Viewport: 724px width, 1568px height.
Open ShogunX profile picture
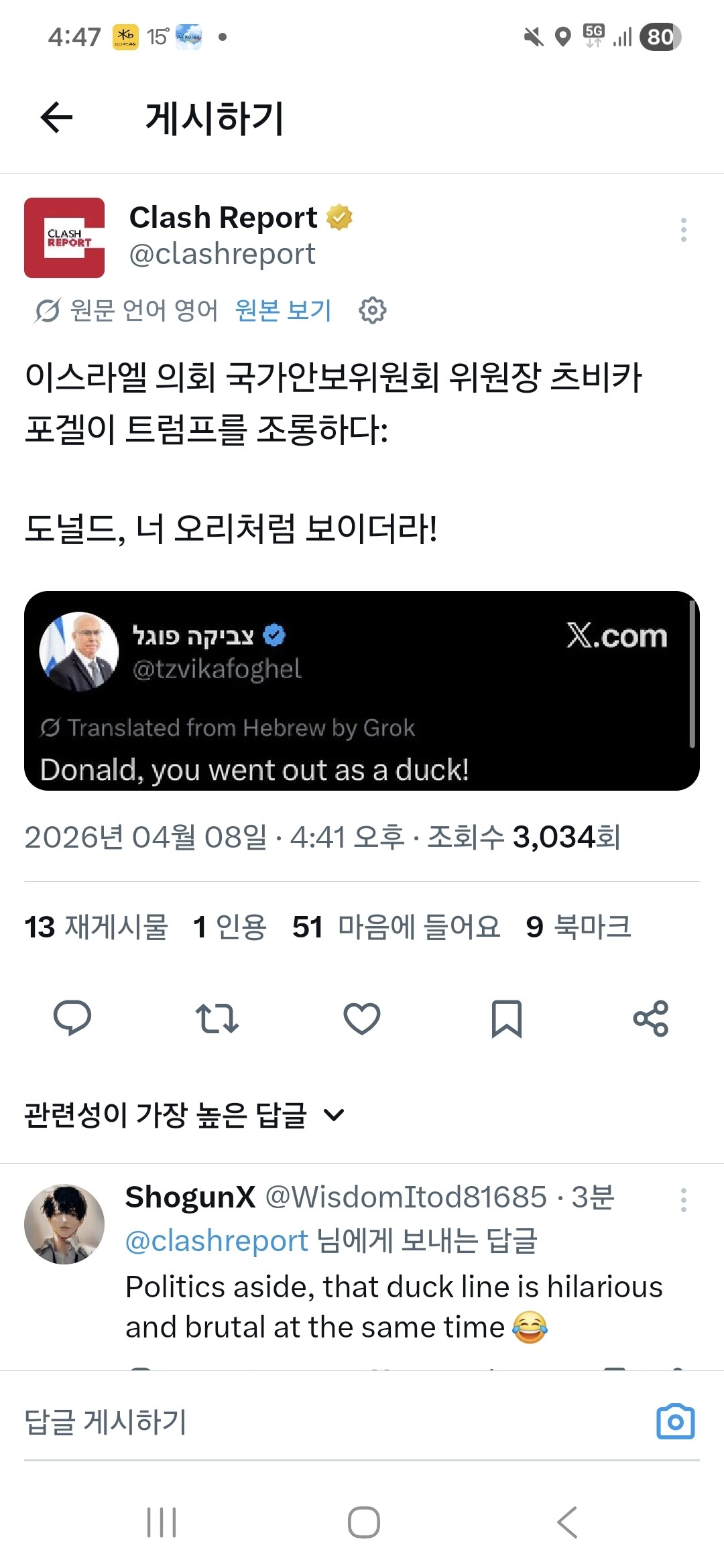pos(64,1224)
